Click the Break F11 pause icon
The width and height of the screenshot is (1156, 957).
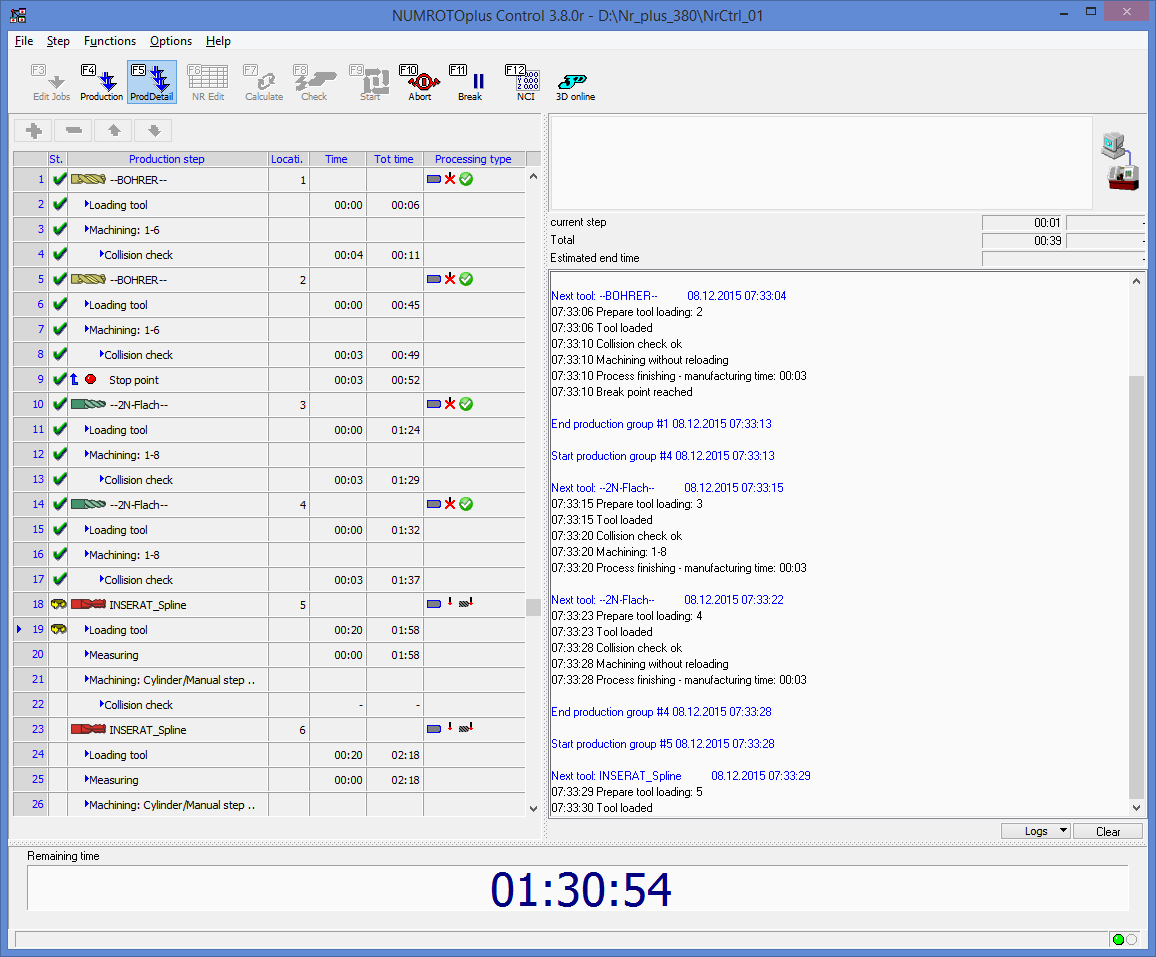[470, 83]
